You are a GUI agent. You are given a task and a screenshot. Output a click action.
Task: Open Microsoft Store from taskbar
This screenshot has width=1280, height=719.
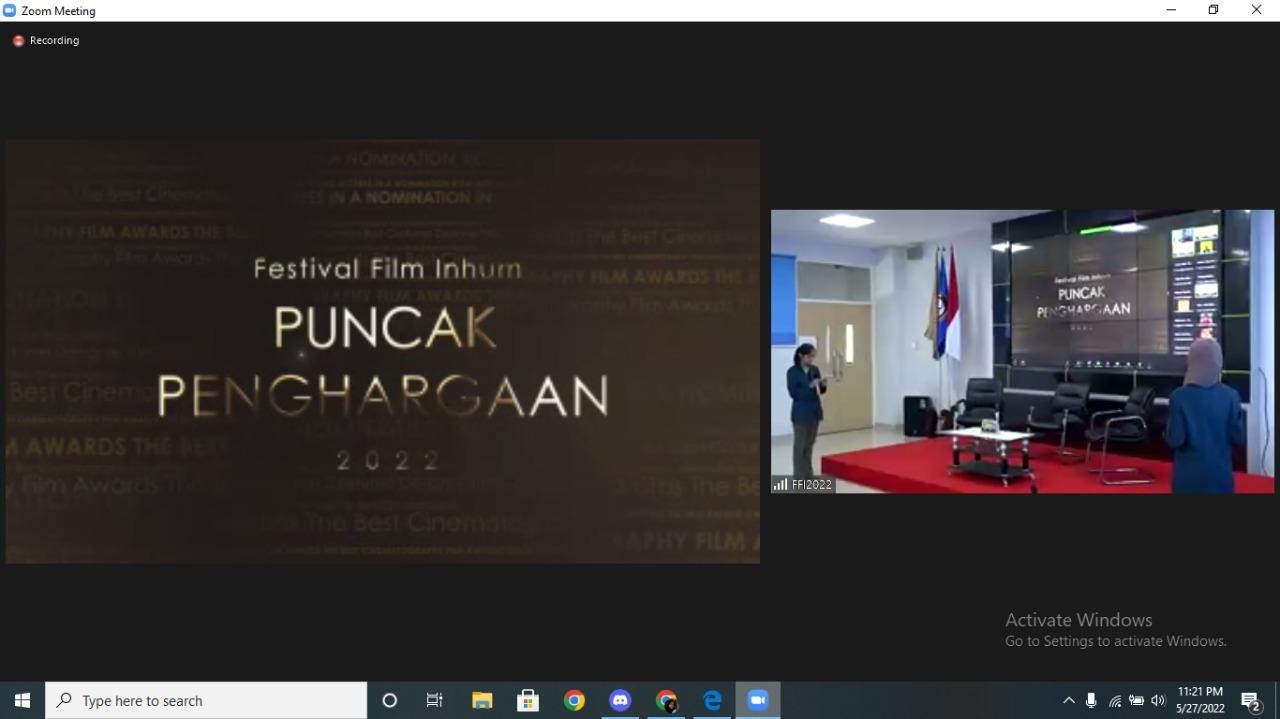[x=528, y=700]
